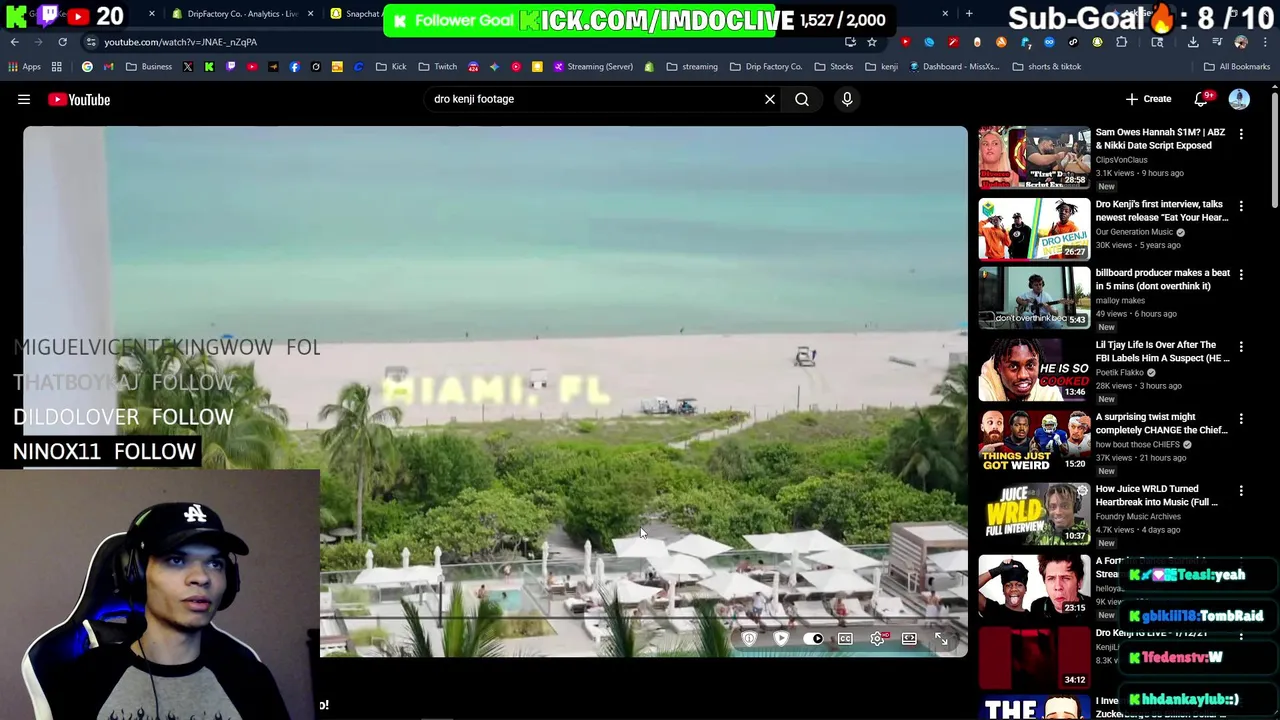Open All Bookmarks folder
The height and width of the screenshot is (720, 1280).
click(x=1237, y=67)
